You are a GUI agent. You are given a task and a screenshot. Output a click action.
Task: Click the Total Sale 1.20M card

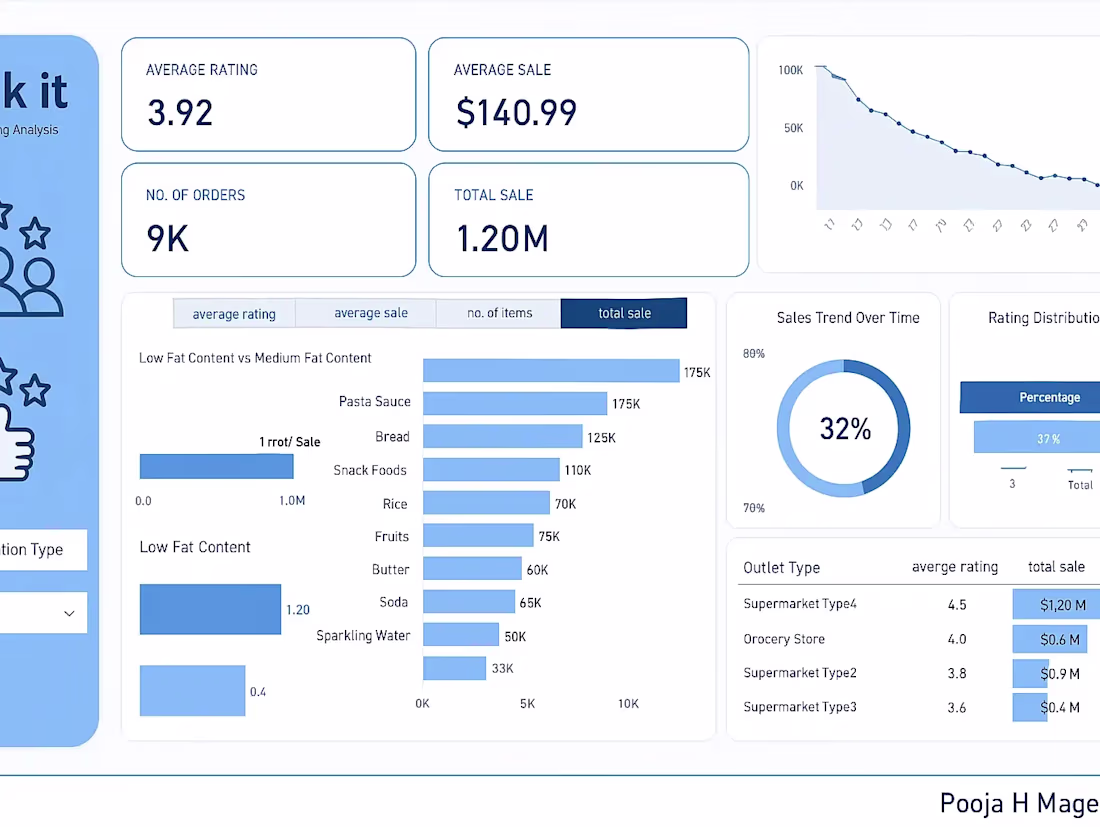589,220
